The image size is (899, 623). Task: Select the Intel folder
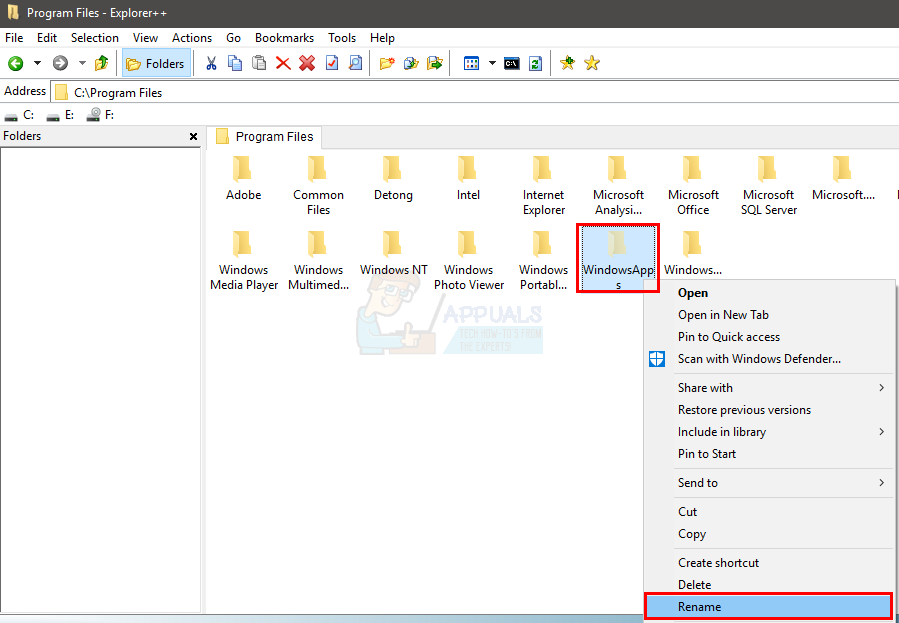coord(468,179)
